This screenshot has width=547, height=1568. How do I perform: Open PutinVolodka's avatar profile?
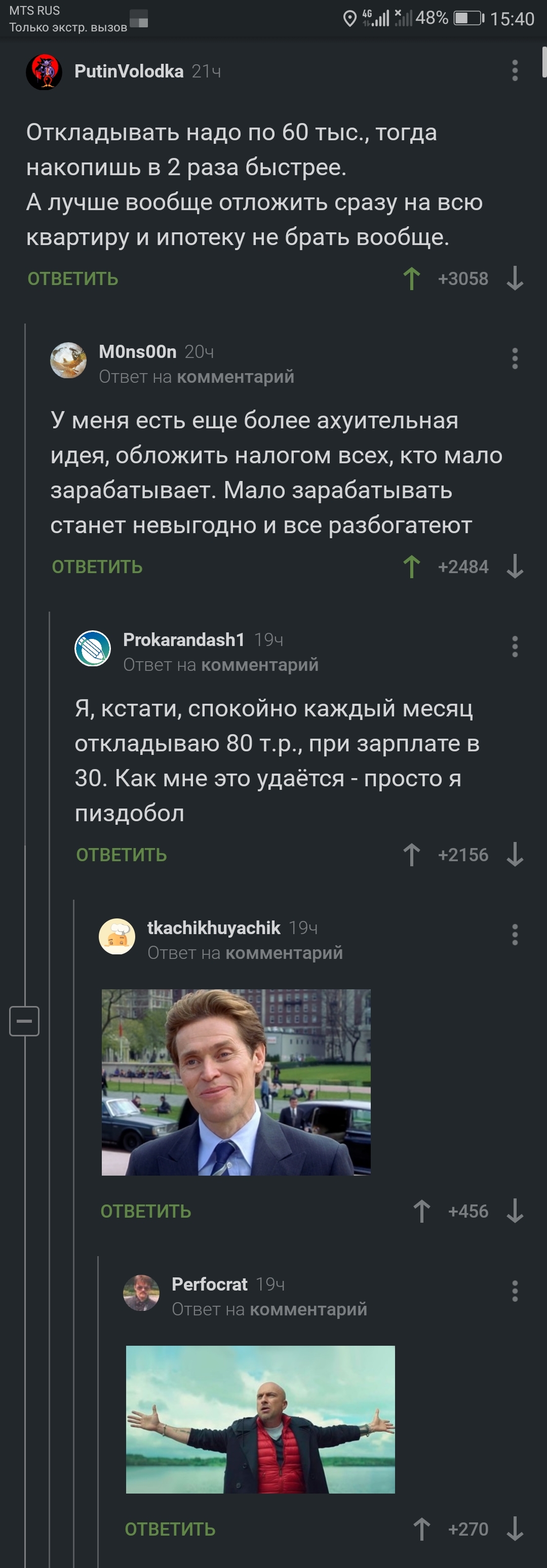(x=44, y=72)
